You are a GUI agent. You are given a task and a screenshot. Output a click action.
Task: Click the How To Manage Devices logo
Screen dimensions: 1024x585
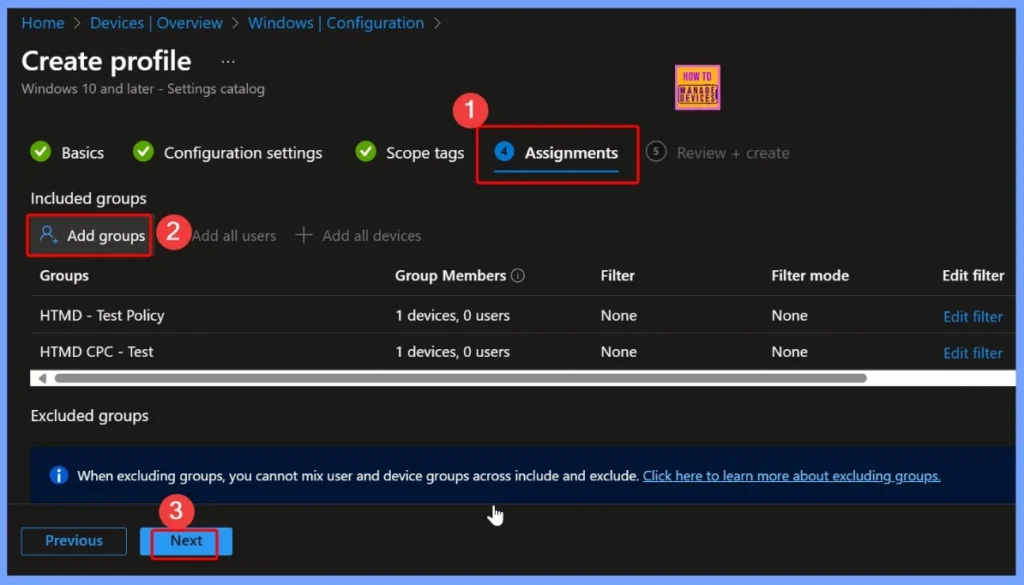[697, 87]
